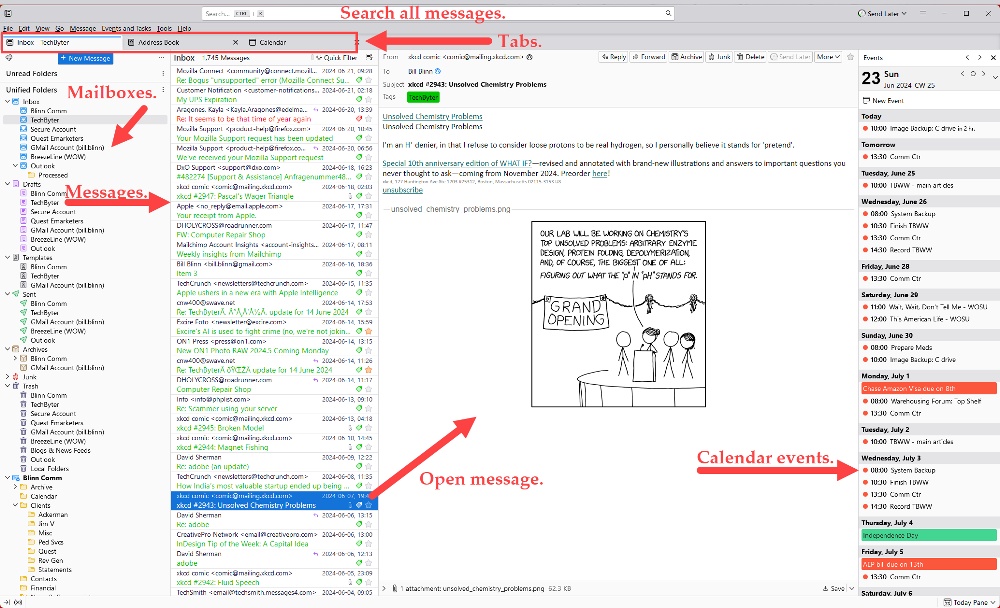Open message list display options icon
This screenshot has height=608, width=1000.
369,57
